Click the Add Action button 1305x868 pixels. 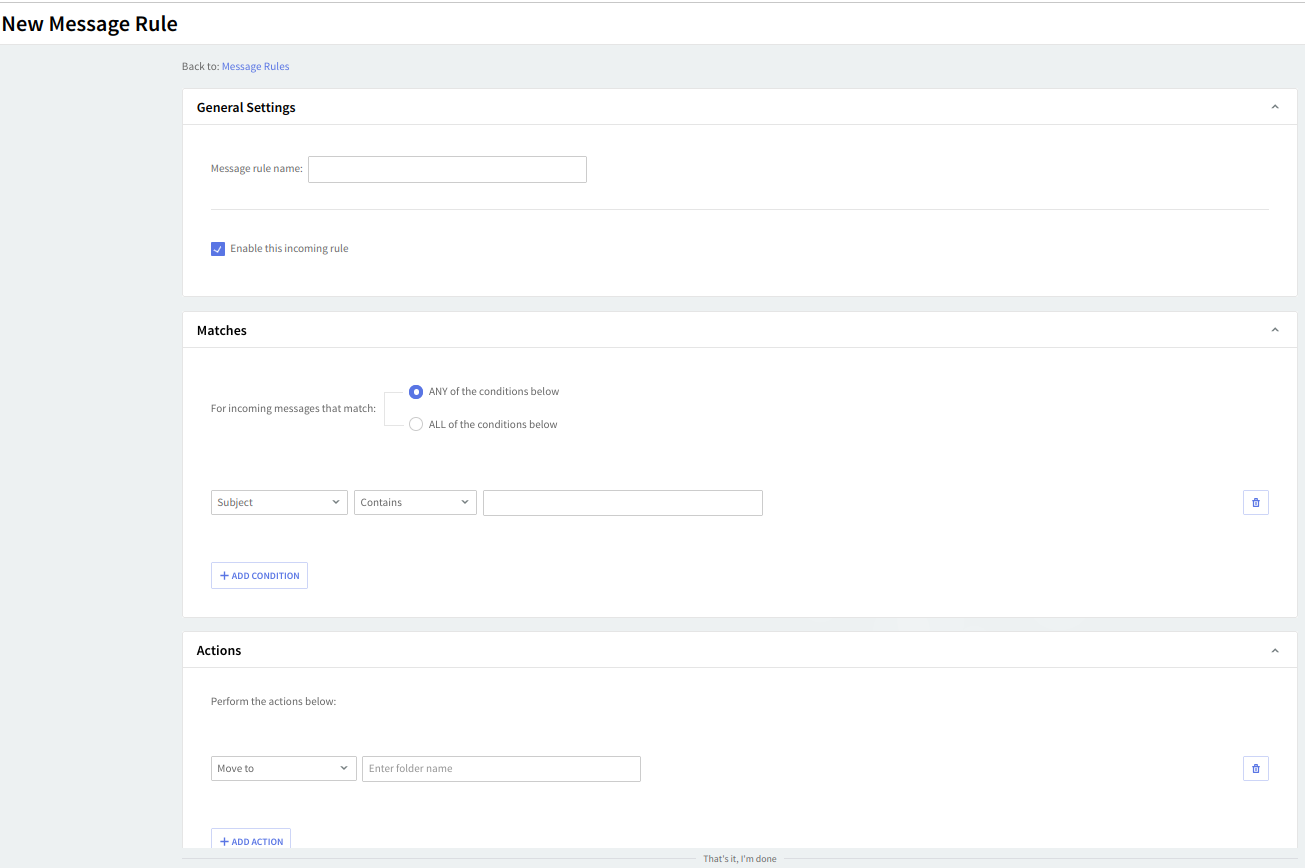pos(251,841)
